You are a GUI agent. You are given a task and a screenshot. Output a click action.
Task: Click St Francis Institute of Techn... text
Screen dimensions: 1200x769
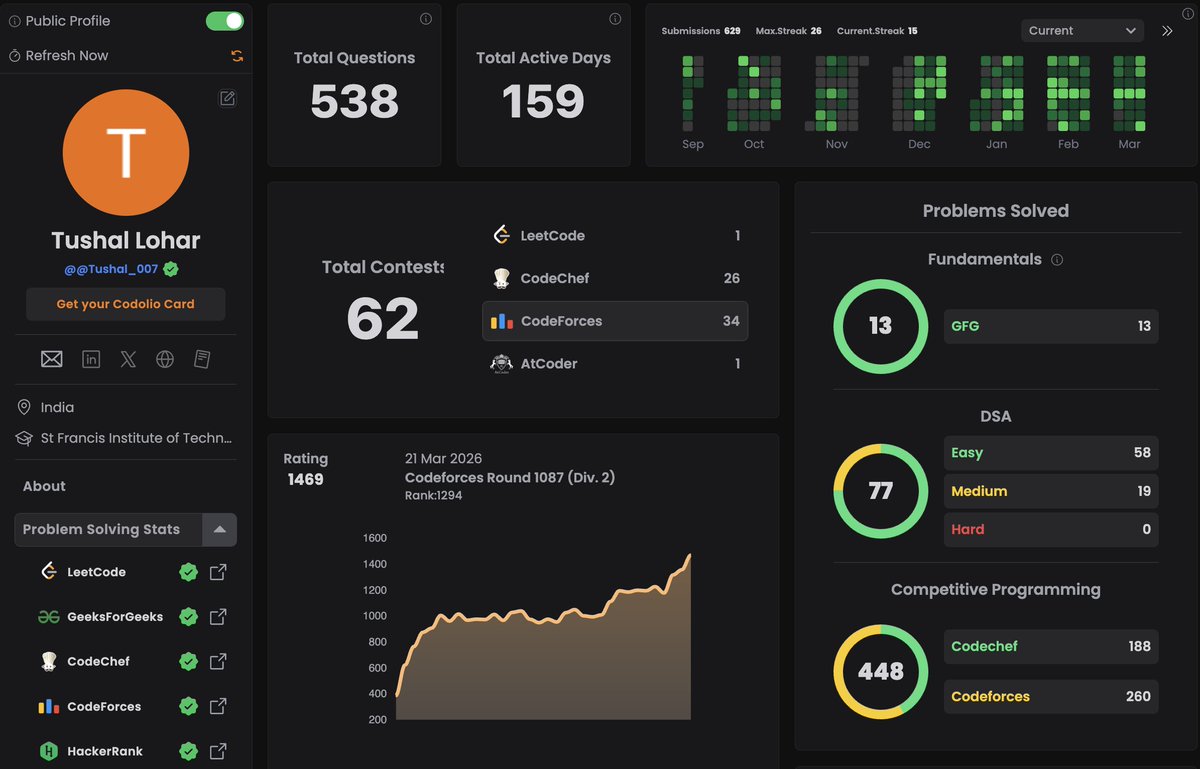[x=136, y=438]
